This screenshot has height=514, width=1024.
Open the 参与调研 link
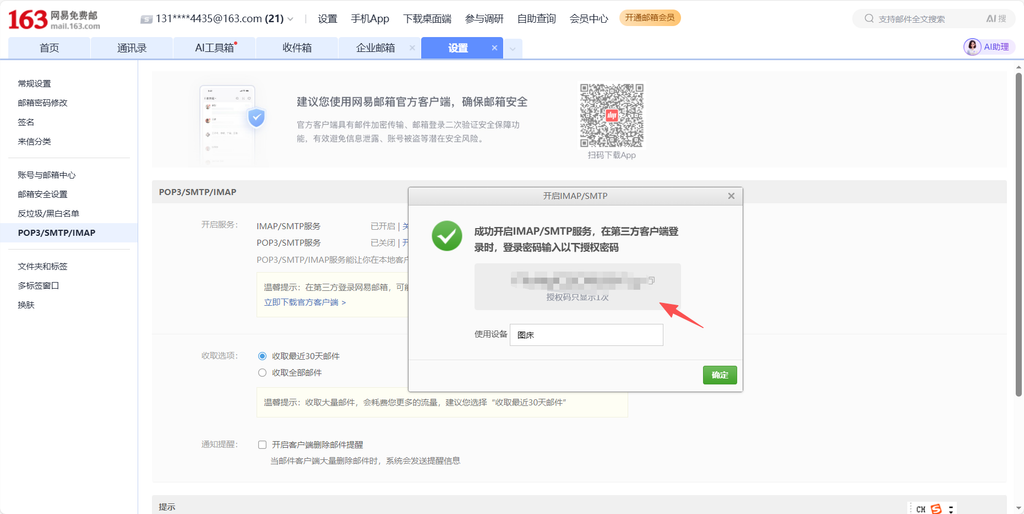click(x=484, y=19)
